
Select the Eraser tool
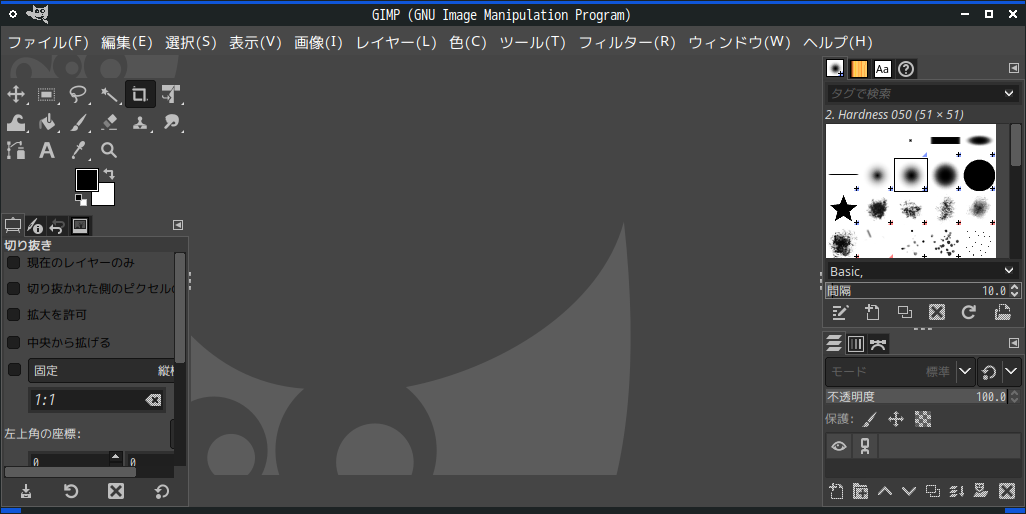click(109, 122)
